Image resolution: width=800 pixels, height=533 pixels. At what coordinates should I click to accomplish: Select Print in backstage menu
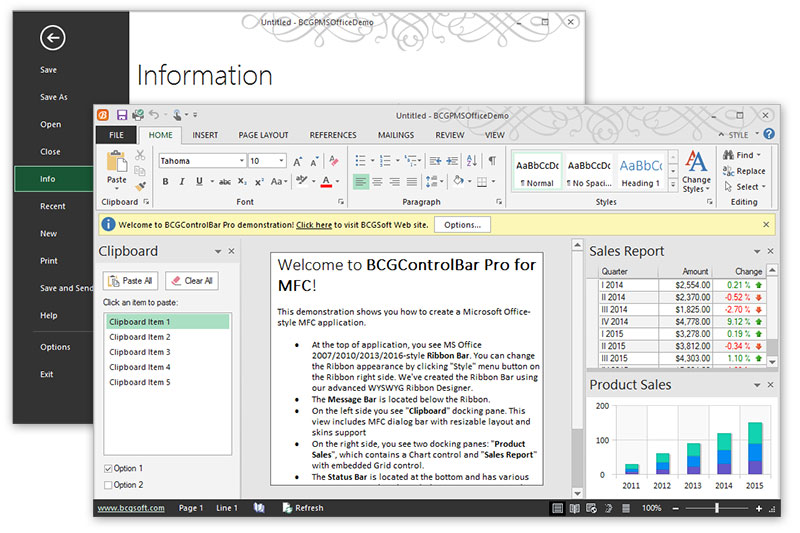coord(49,261)
